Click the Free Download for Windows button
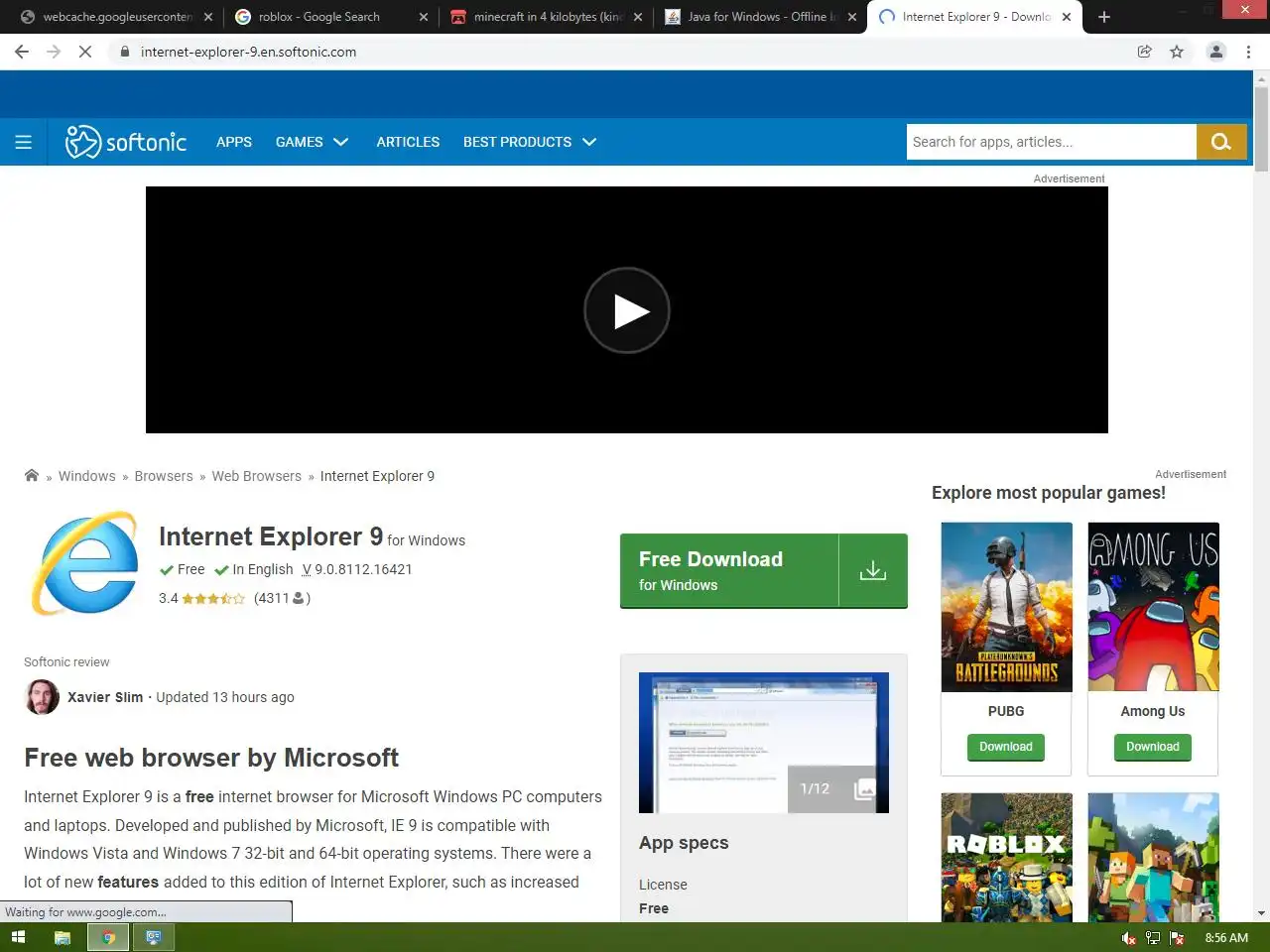This screenshot has height=952, width=1270. [764, 570]
